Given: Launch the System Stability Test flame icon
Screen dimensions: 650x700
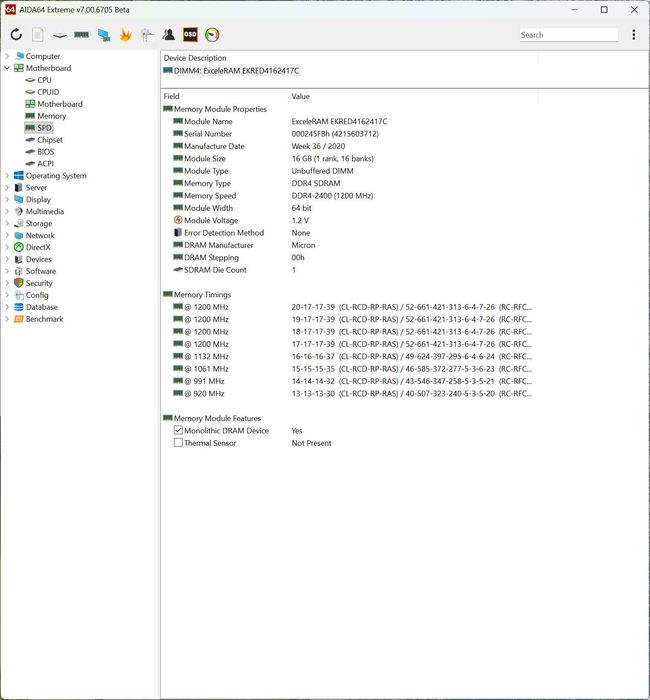Looking at the screenshot, I should (125, 35).
